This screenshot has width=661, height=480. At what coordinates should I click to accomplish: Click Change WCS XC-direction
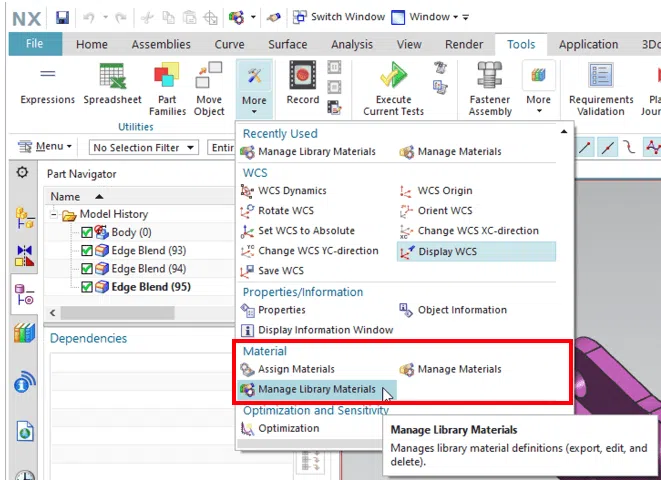469,231
